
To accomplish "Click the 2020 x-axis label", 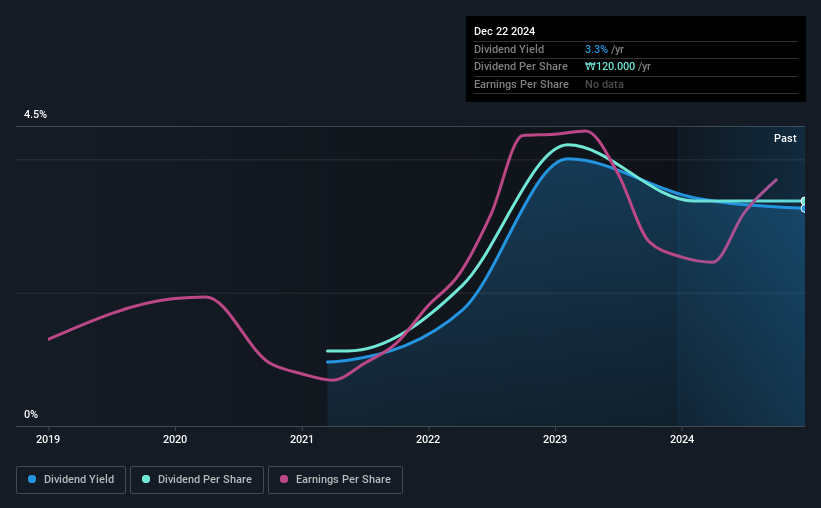I will [175, 439].
